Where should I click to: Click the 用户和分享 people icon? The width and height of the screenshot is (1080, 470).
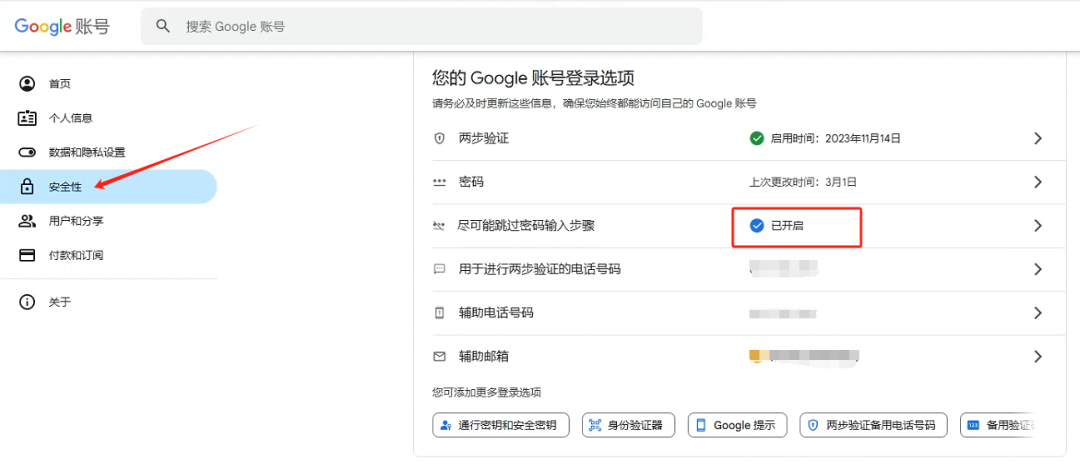pos(27,221)
